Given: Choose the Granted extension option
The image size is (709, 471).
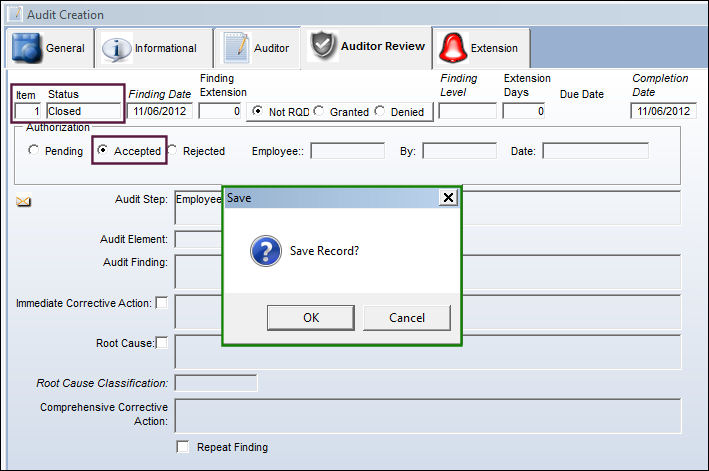Looking at the screenshot, I should 319,111.
